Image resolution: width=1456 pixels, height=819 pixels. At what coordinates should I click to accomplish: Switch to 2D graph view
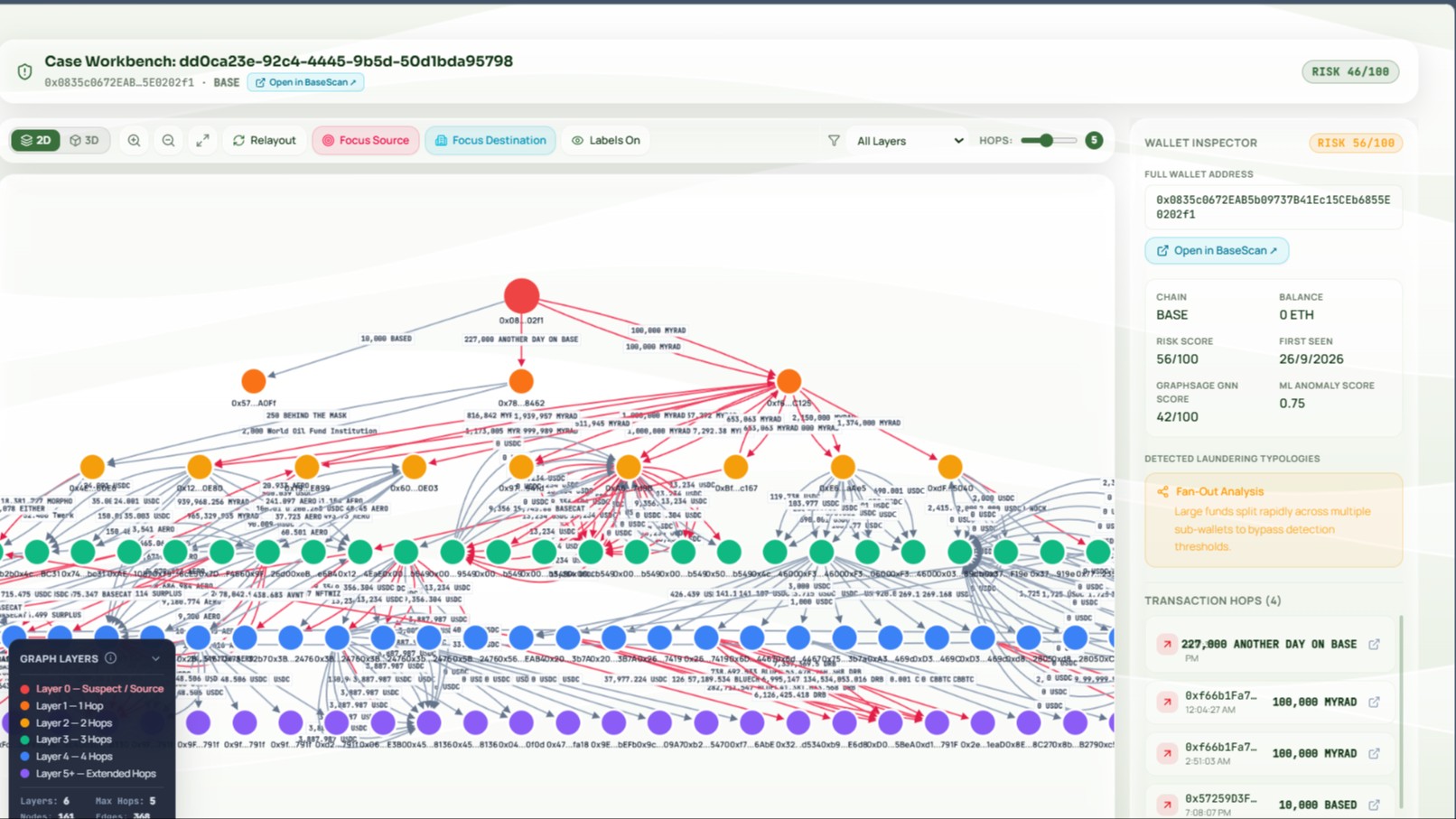[x=35, y=141]
